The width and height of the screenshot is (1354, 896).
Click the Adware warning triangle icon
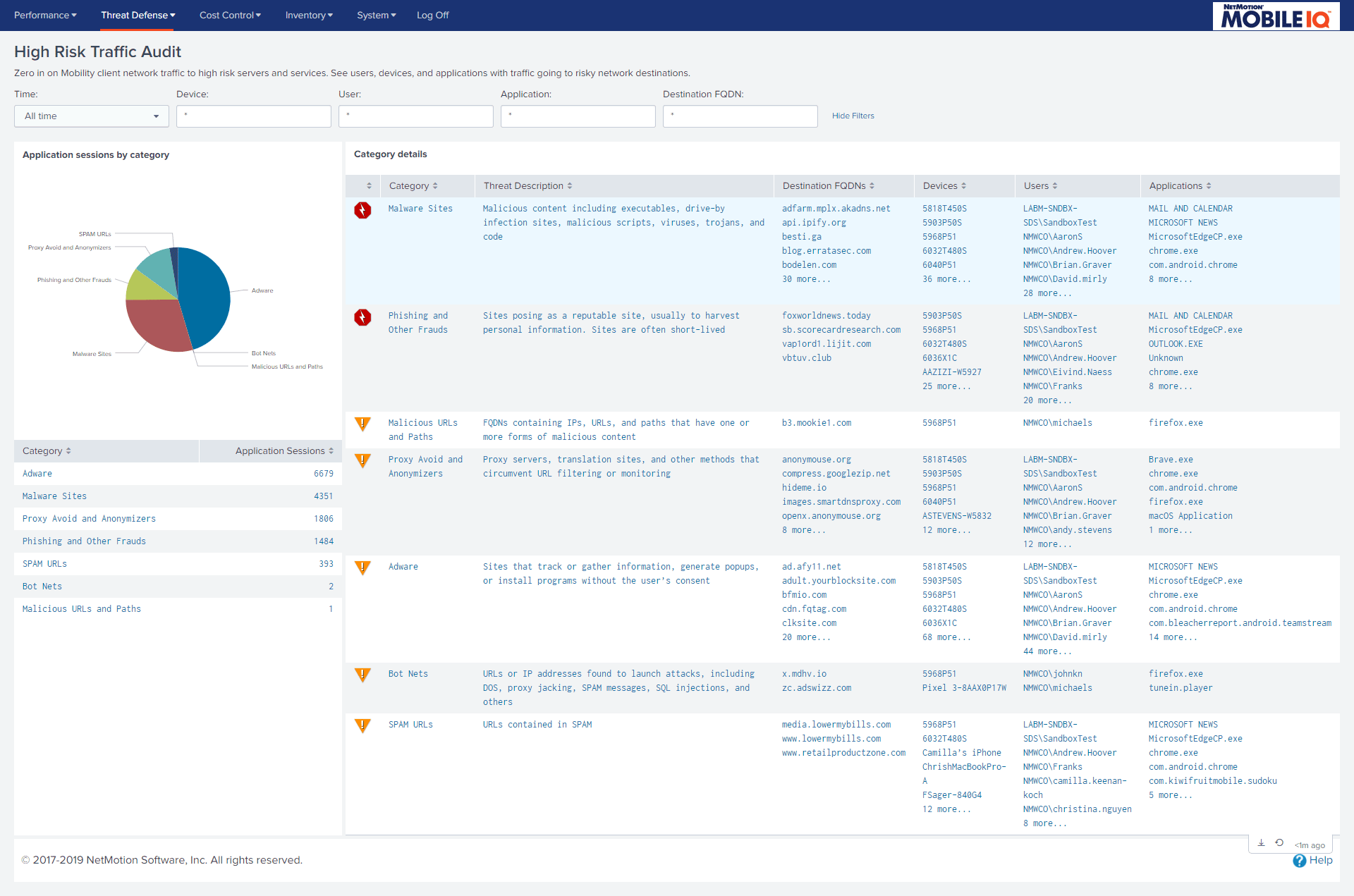pyautogui.click(x=362, y=567)
